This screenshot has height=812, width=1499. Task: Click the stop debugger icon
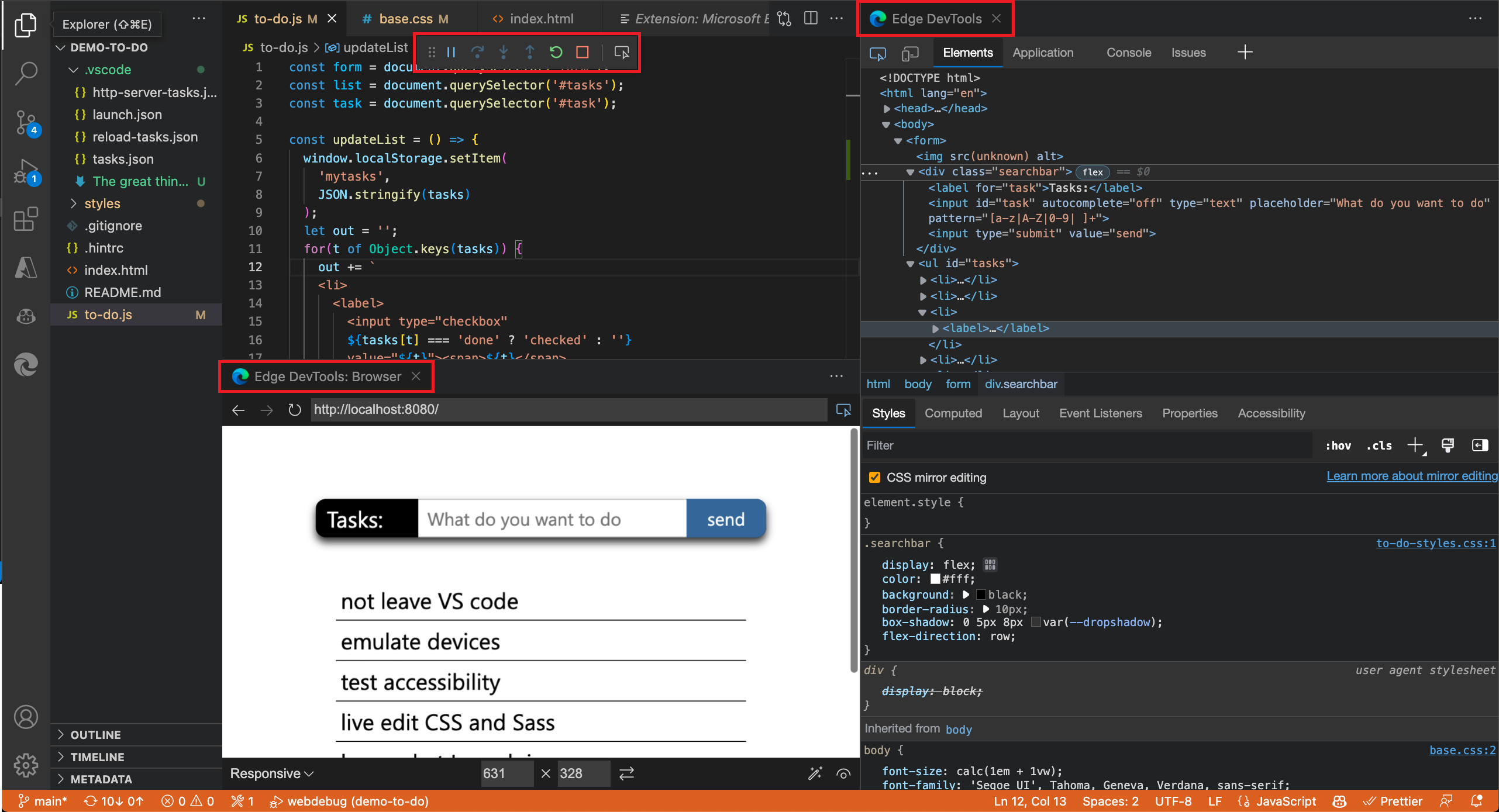[x=583, y=52]
